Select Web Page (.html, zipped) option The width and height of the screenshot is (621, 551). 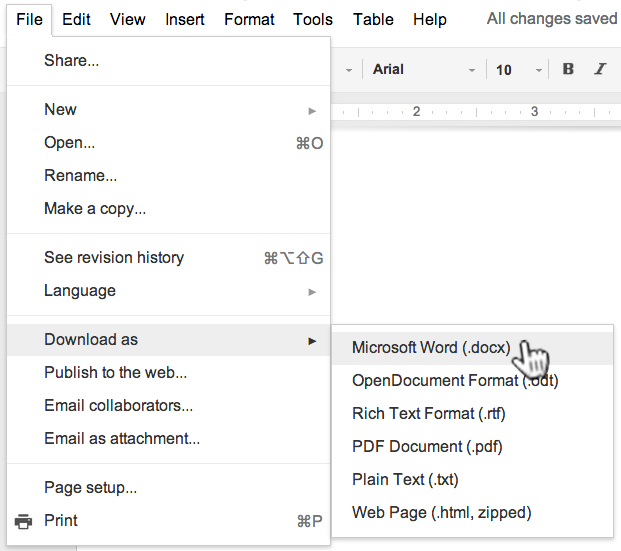(x=441, y=512)
